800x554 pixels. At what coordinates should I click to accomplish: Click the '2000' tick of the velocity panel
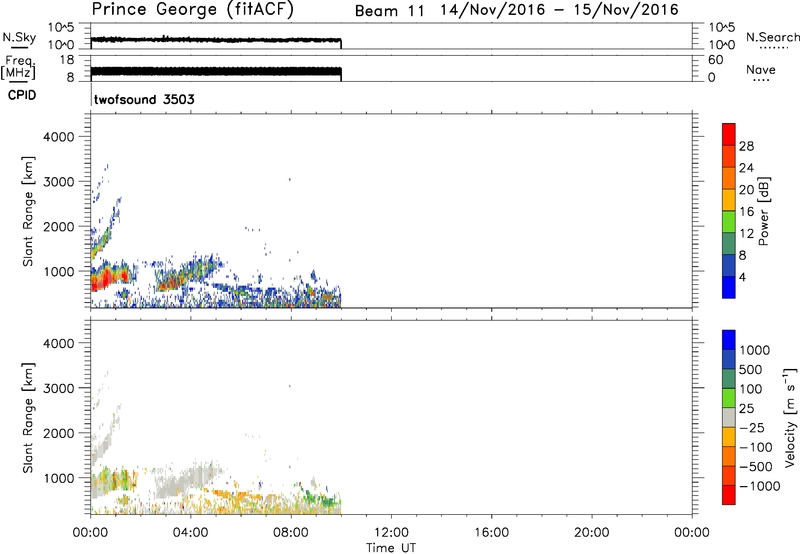coord(59,433)
